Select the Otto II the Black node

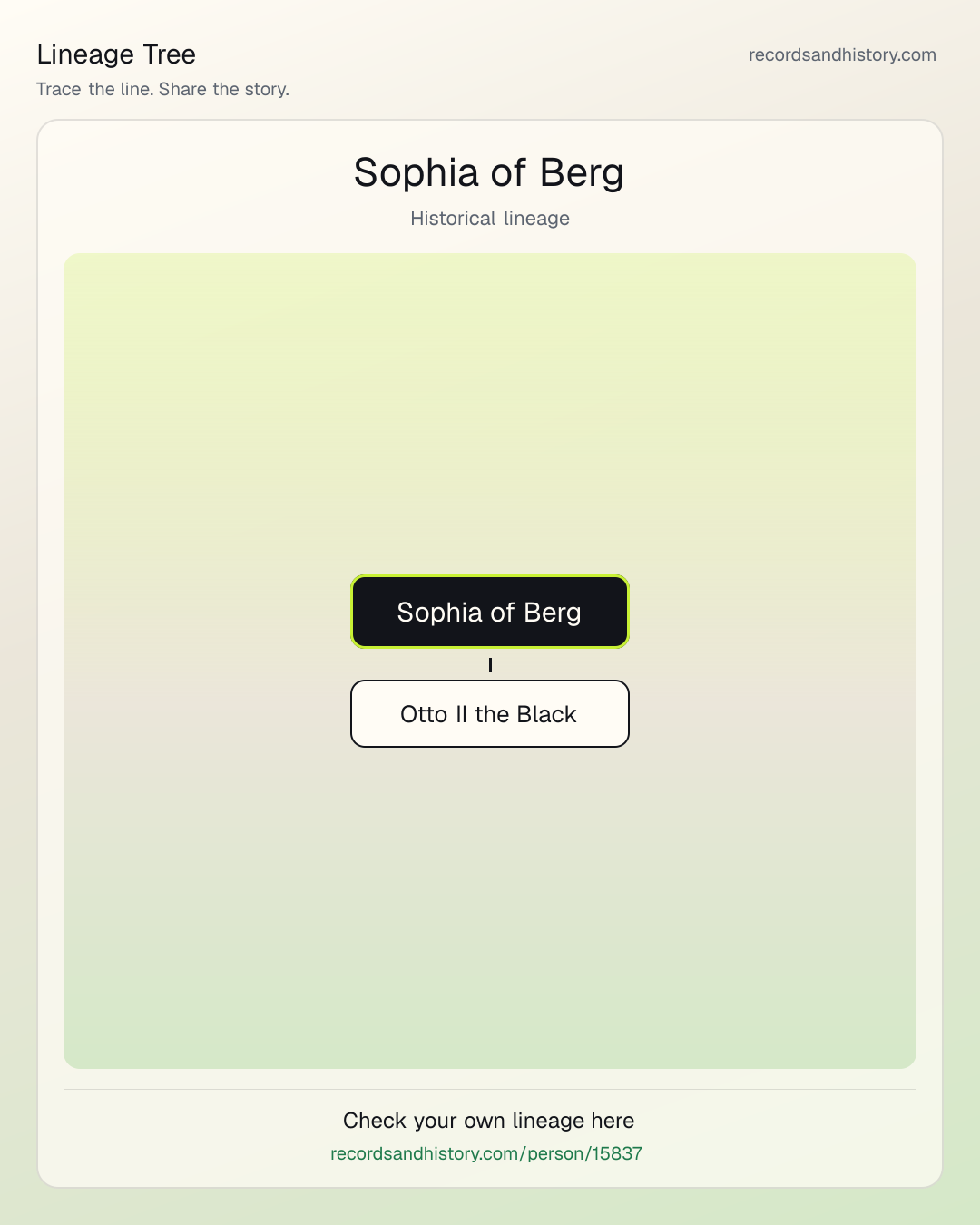490,714
